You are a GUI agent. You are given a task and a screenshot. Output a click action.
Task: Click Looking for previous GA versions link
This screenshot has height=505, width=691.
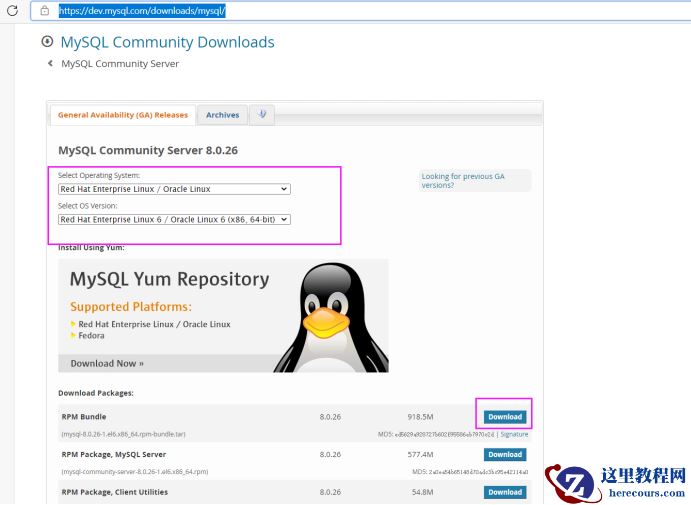coord(463,181)
